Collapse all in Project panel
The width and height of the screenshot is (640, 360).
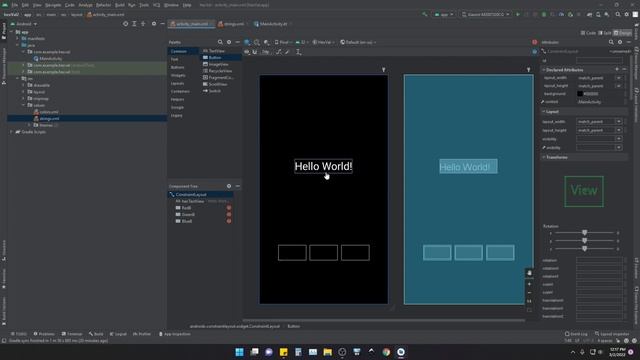(143, 24)
